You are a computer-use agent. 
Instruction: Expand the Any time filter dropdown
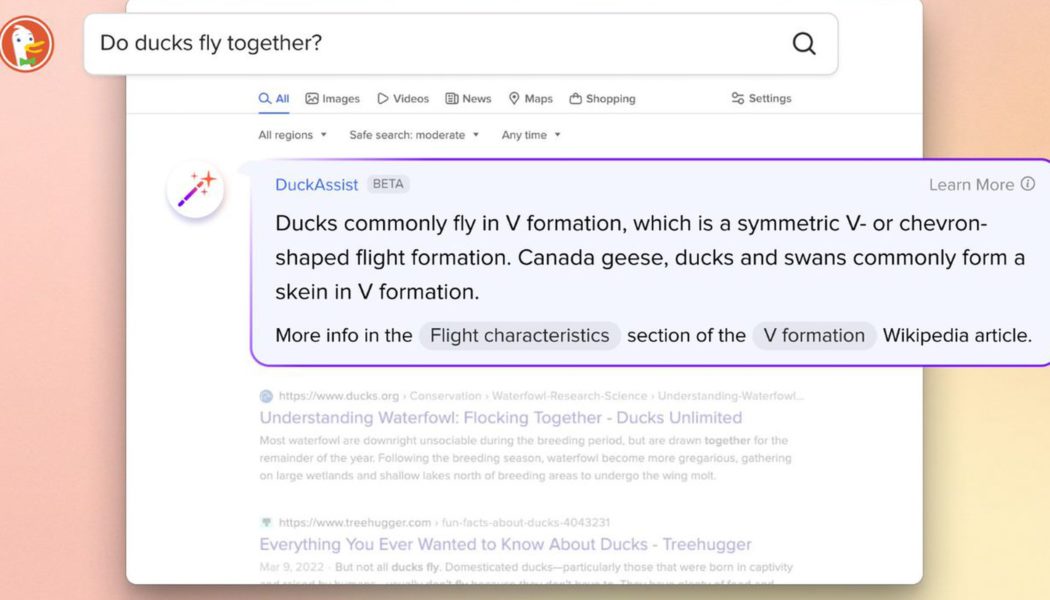click(x=530, y=133)
